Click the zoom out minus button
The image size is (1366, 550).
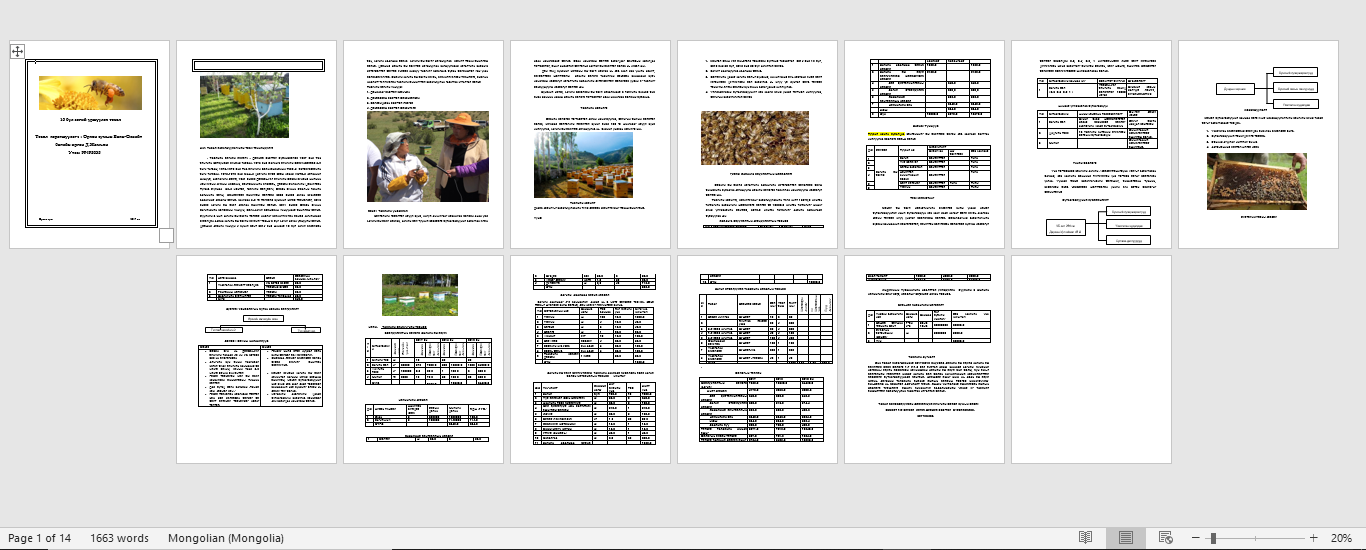[x=1193, y=538]
